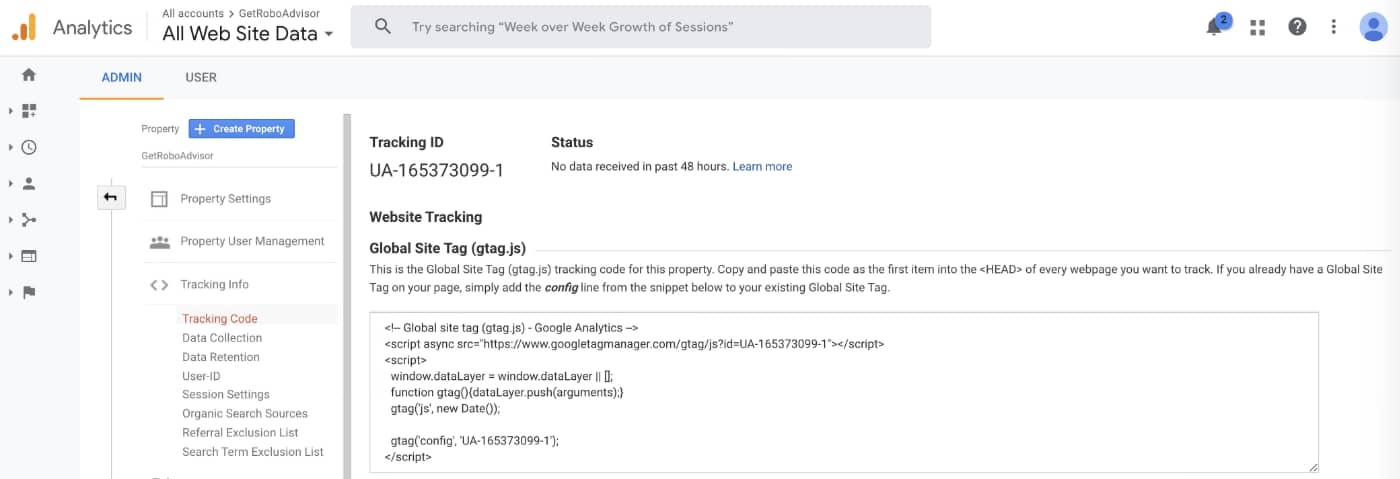This screenshot has width=1400, height=479.
Task: Open Property Settings
Action: coord(226,198)
